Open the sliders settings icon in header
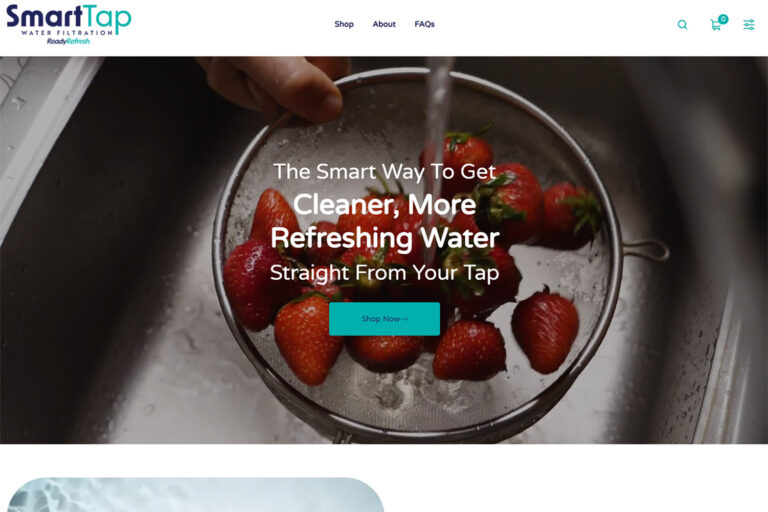Image resolution: width=768 pixels, height=512 pixels. pos(749,24)
